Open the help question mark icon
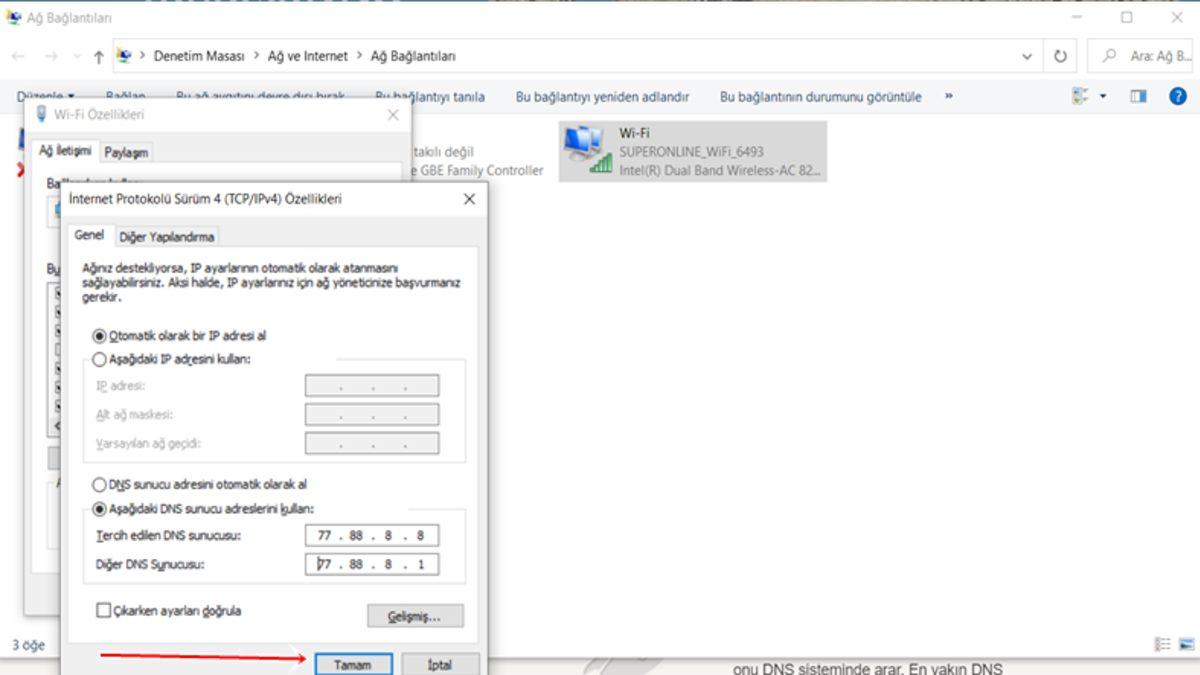This screenshot has height=675, width=1200. click(1178, 97)
